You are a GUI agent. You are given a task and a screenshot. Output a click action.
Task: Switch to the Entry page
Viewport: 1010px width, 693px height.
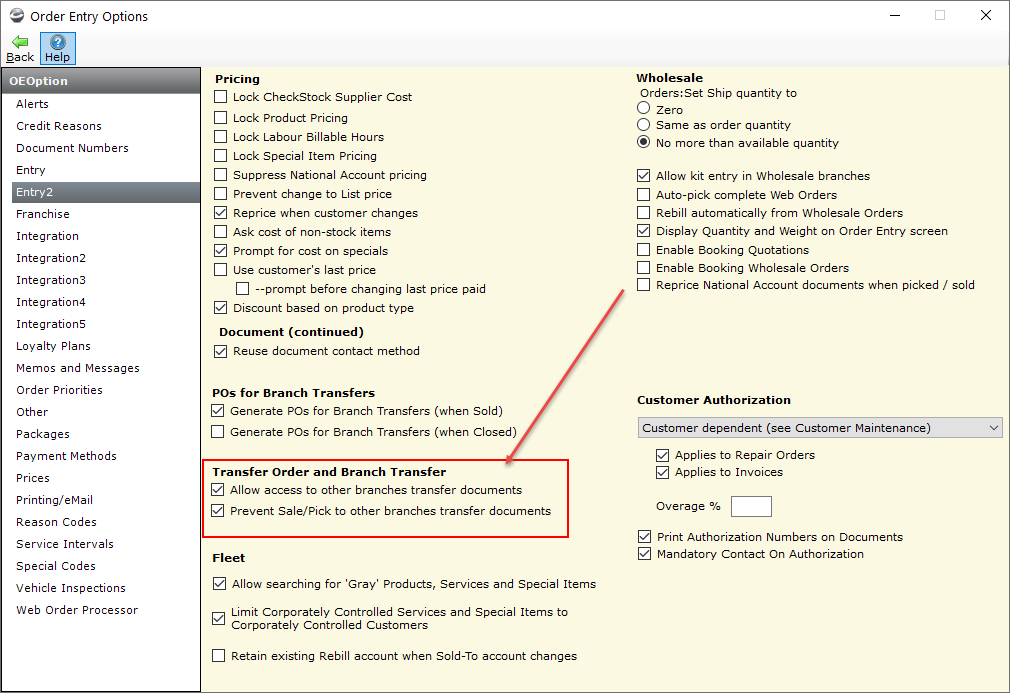pos(30,170)
